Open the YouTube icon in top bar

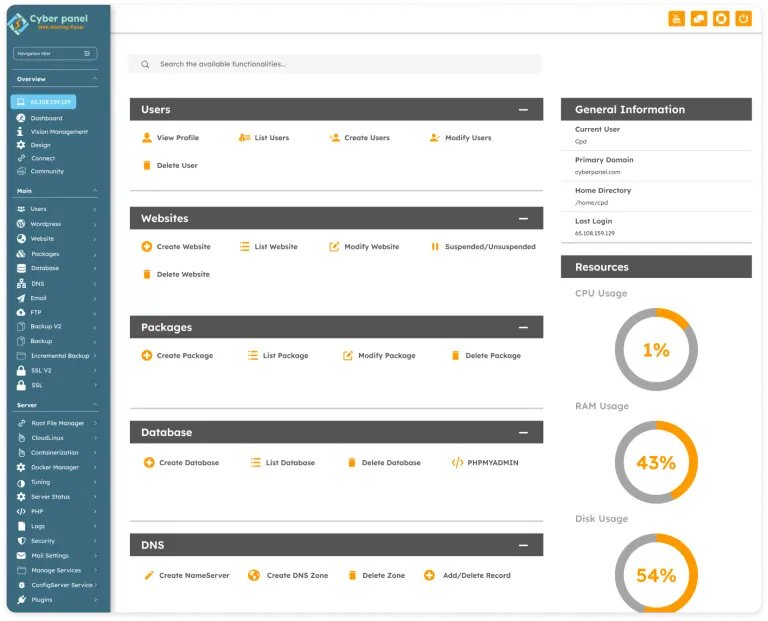click(x=676, y=19)
